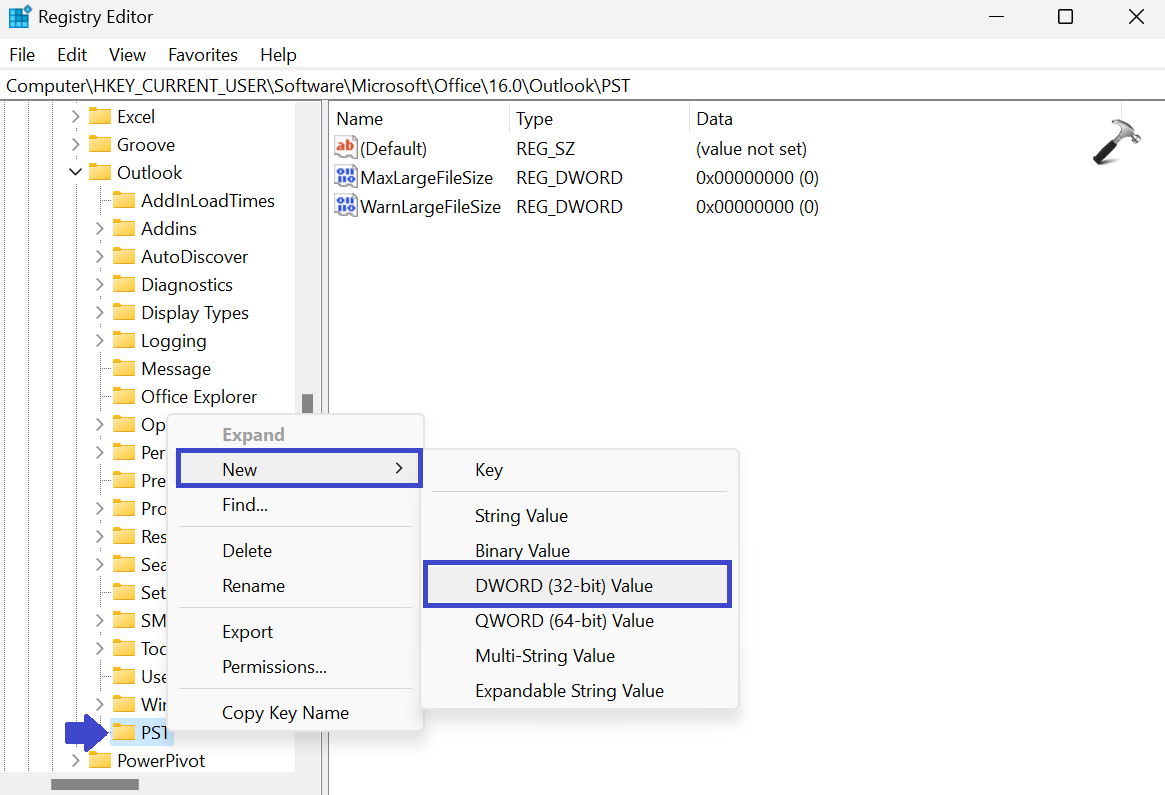Expand the PowerPivot tree node
Viewport: 1165px width, 795px height.
(75, 761)
